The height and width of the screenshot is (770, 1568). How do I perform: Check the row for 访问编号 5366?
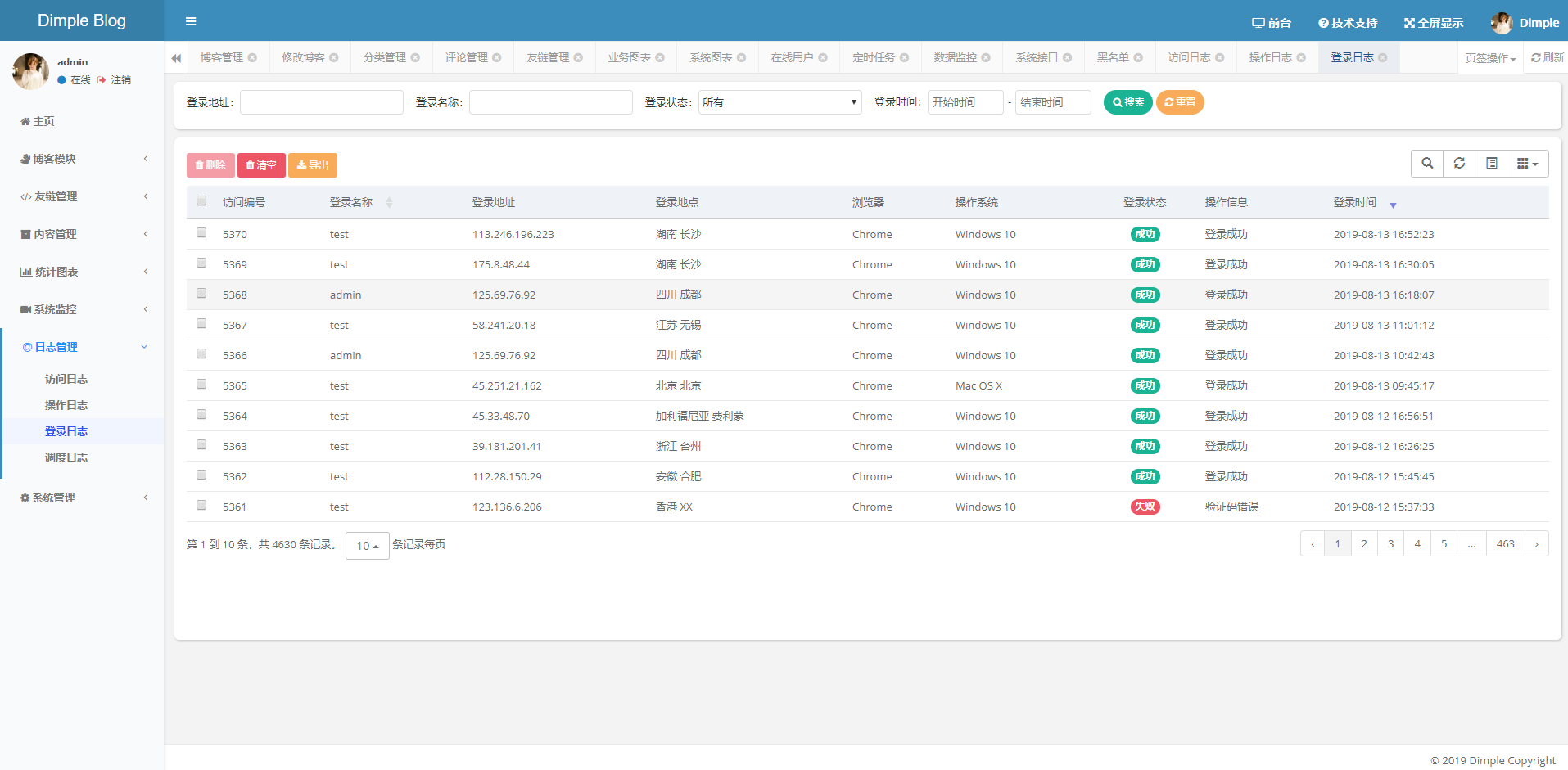click(x=201, y=353)
